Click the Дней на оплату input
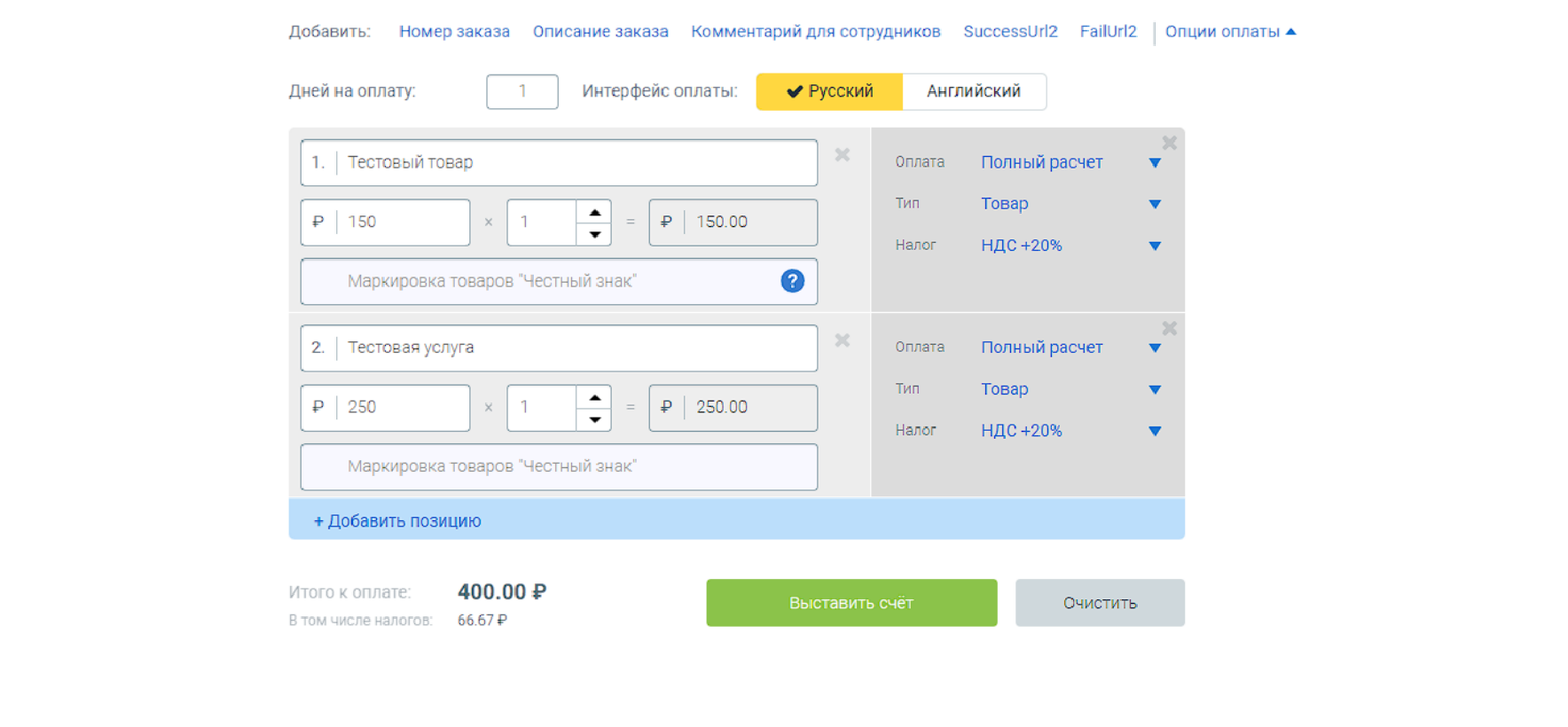 point(522,91)
